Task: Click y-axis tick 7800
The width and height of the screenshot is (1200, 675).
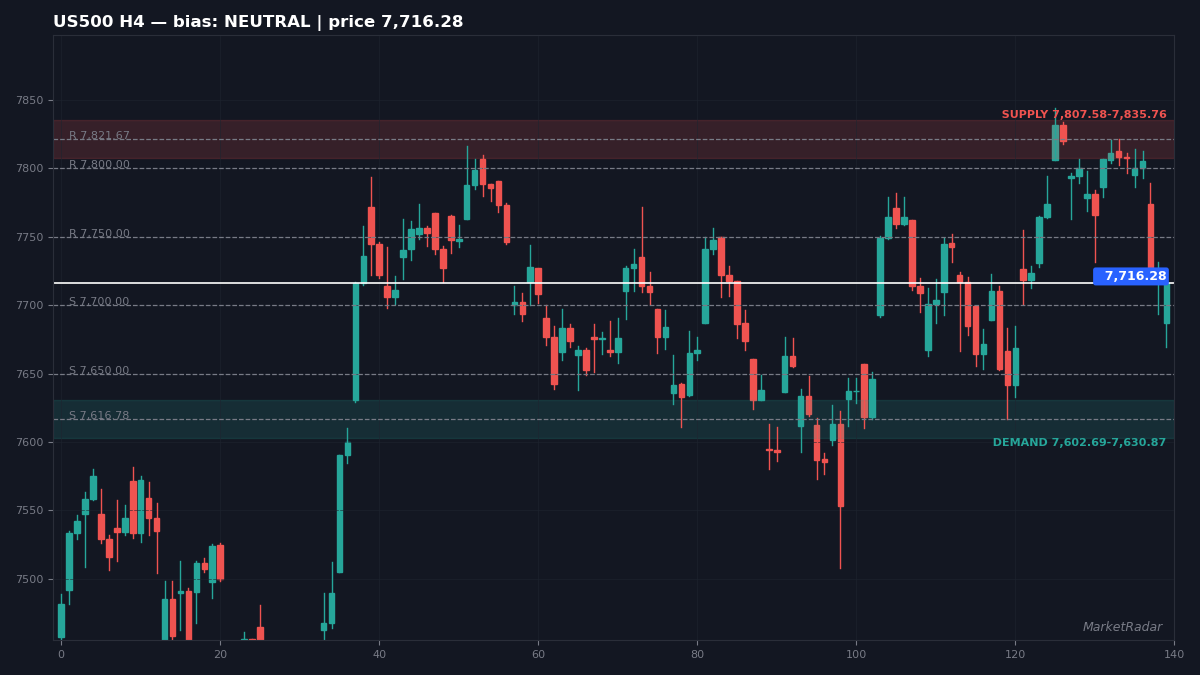Action: [x=29, y=169]
